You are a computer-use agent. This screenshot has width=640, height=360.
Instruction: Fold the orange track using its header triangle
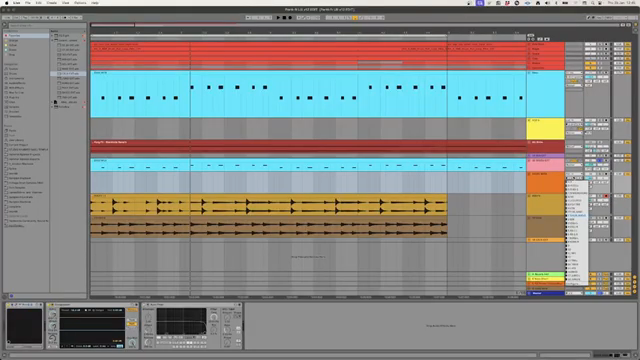point(529,174)
